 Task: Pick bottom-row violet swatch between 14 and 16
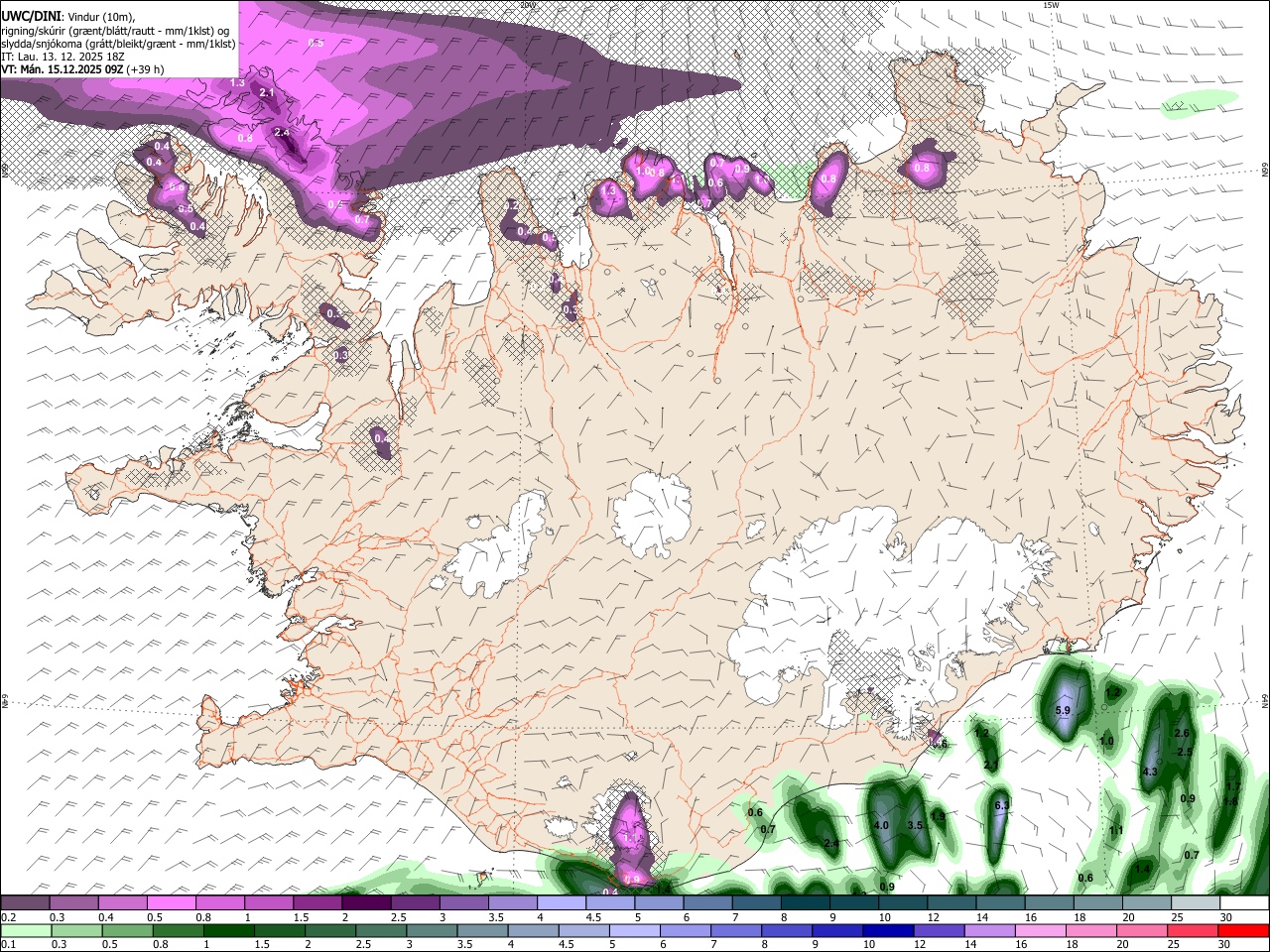pyautogui.click(x=990, y=930)
